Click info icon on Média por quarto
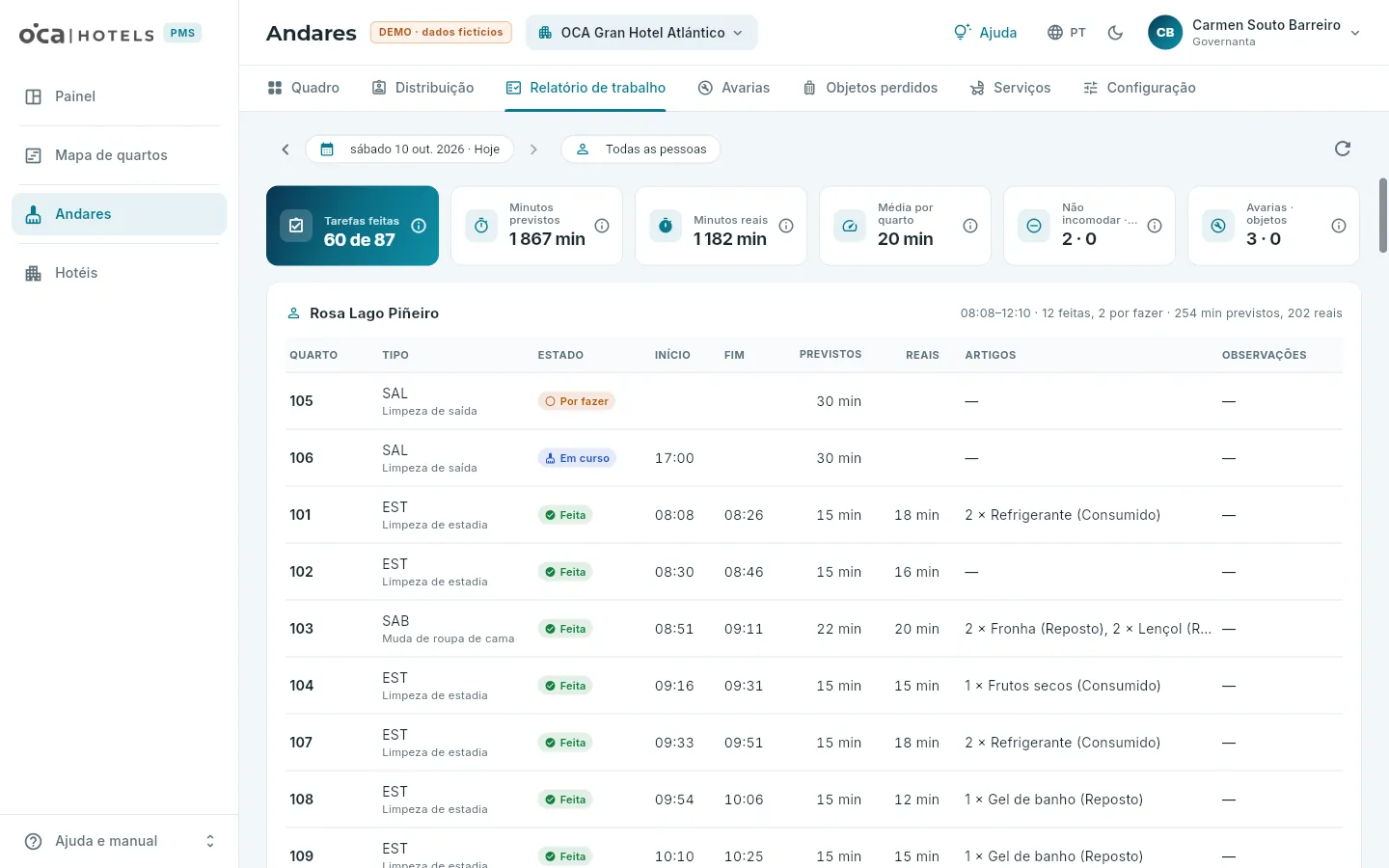 point(970,226)
